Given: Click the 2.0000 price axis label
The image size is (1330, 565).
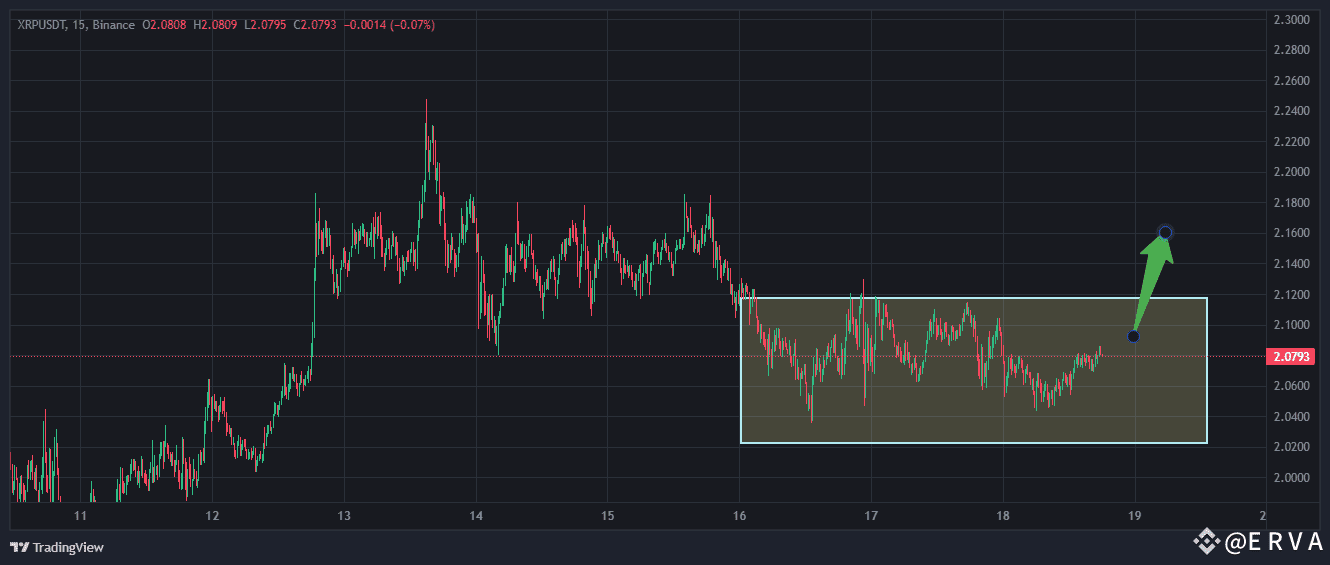Looking at the screenshot, I should pos(1290,478).
